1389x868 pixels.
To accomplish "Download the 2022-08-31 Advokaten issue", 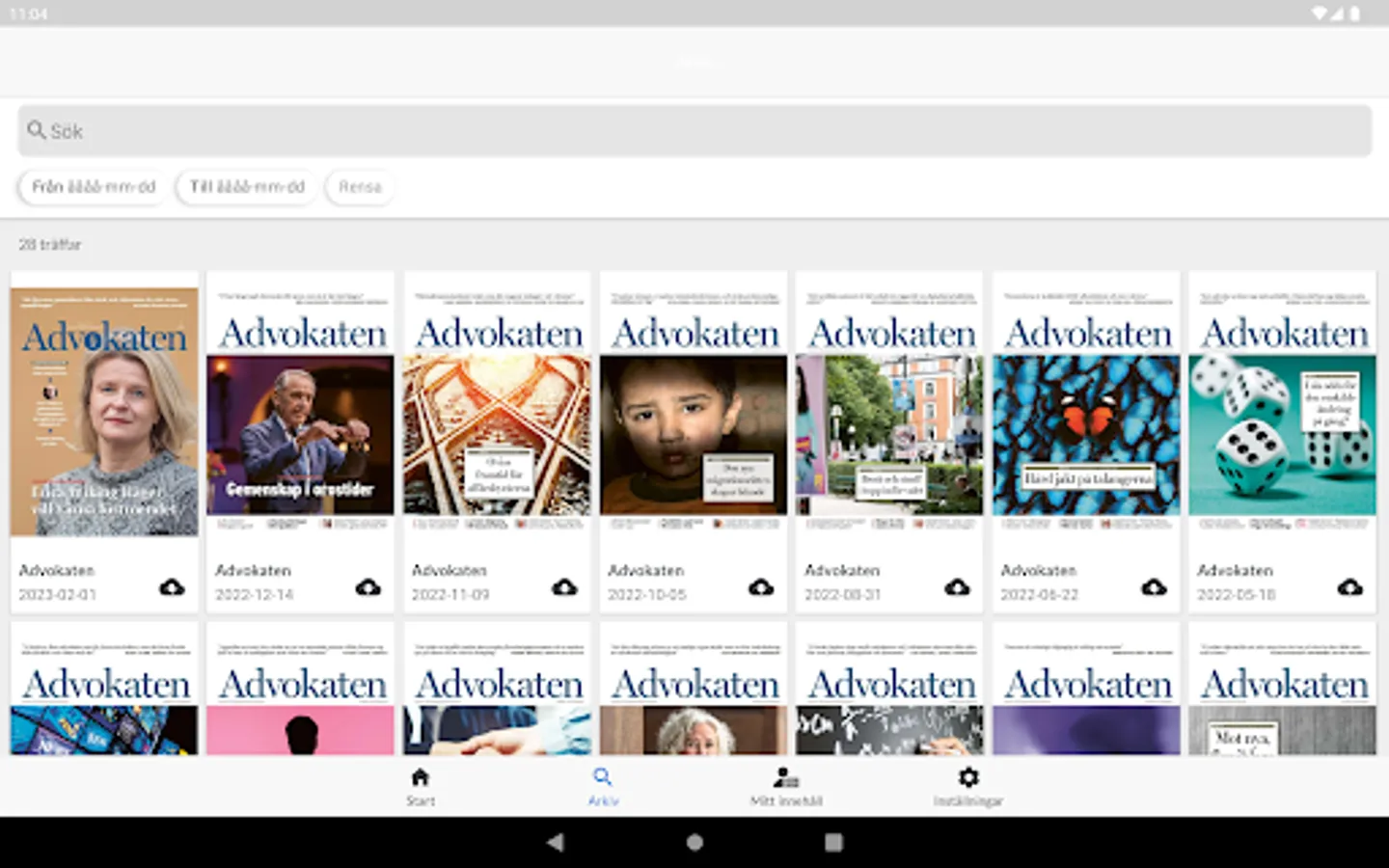I will [957, 586].
